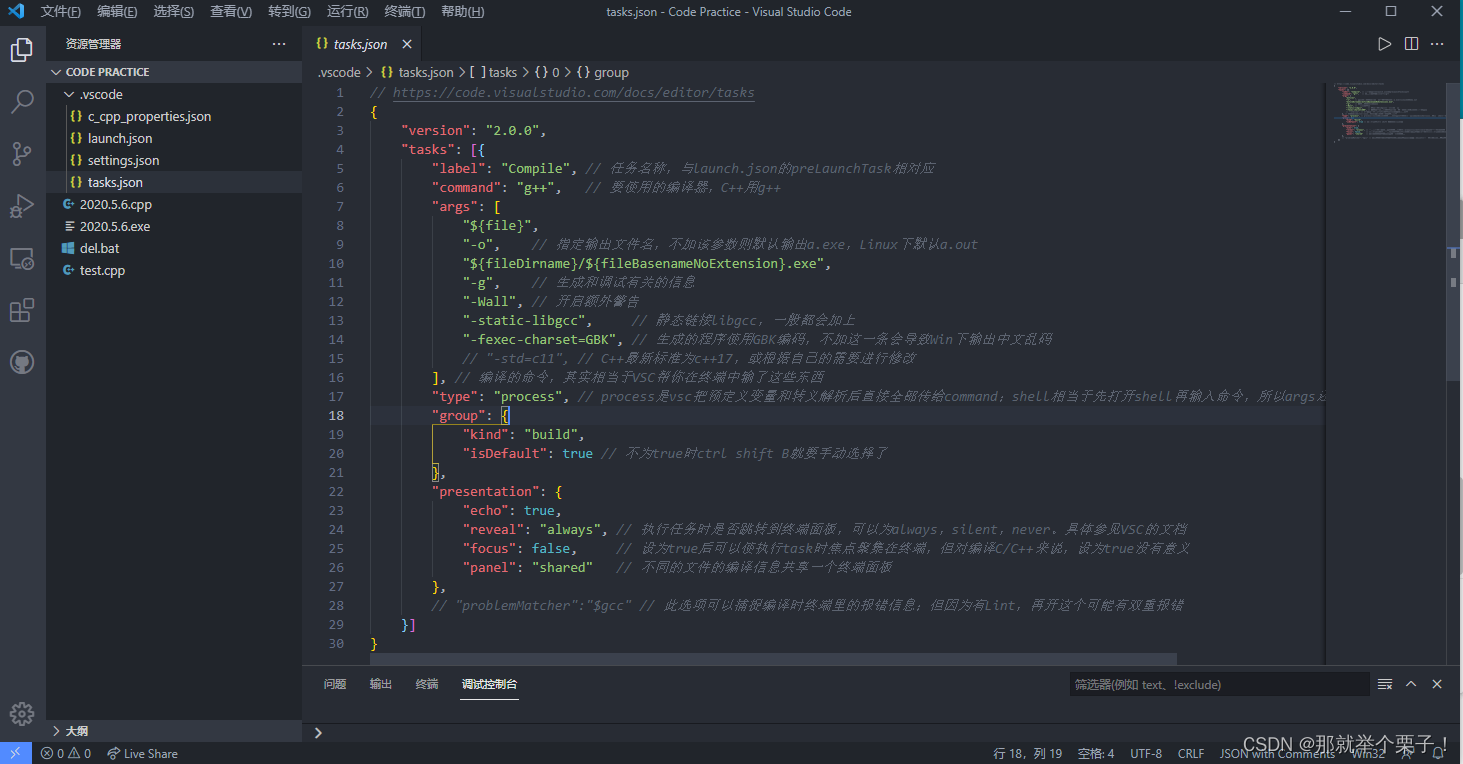The image size is (1463, 764).
Task: Change the CRLF line ending setting
Action: pyautogui.click(x=1191, y=753)
